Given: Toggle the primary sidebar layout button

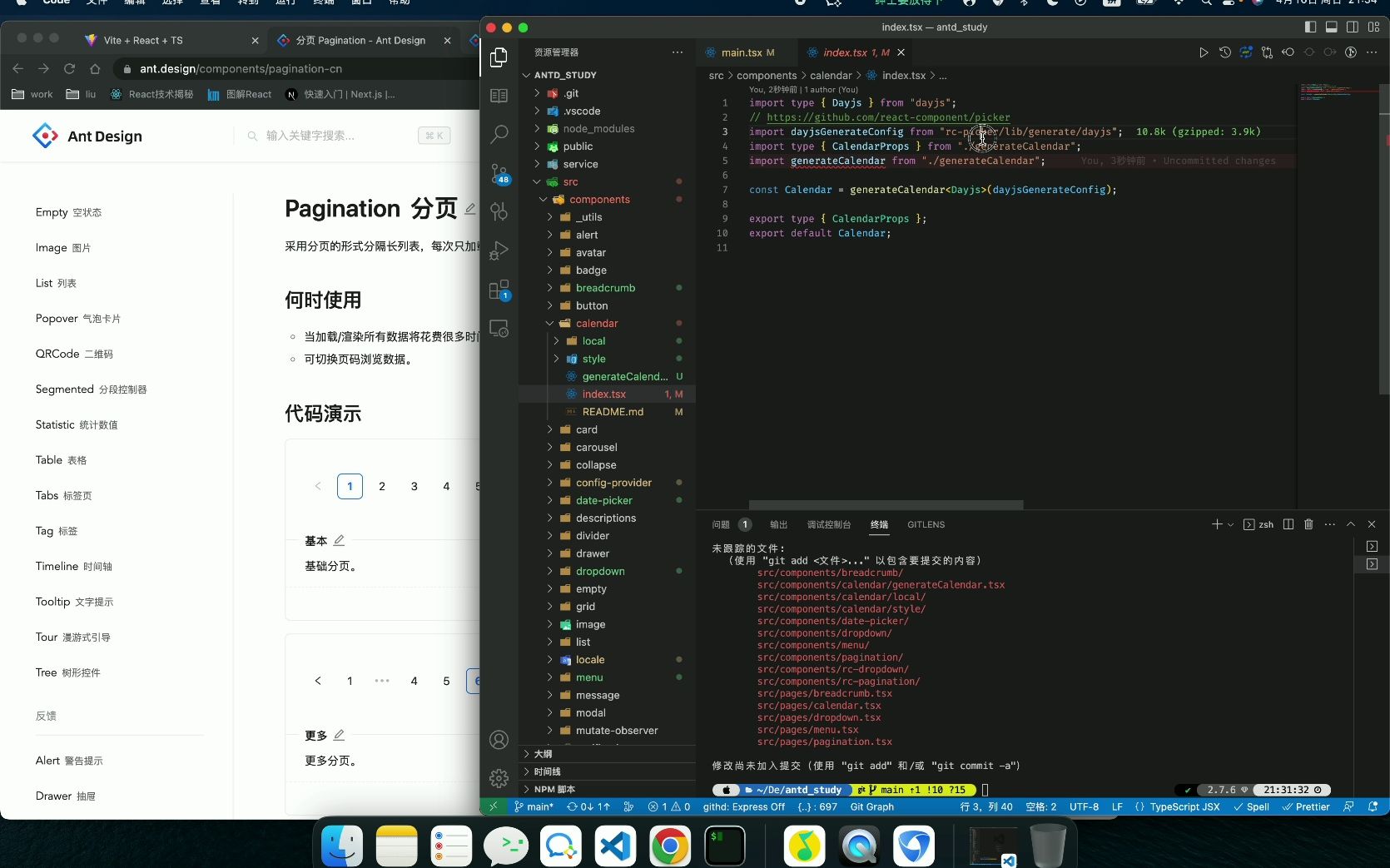Looking at the screenshot, I should [1310, 27].
